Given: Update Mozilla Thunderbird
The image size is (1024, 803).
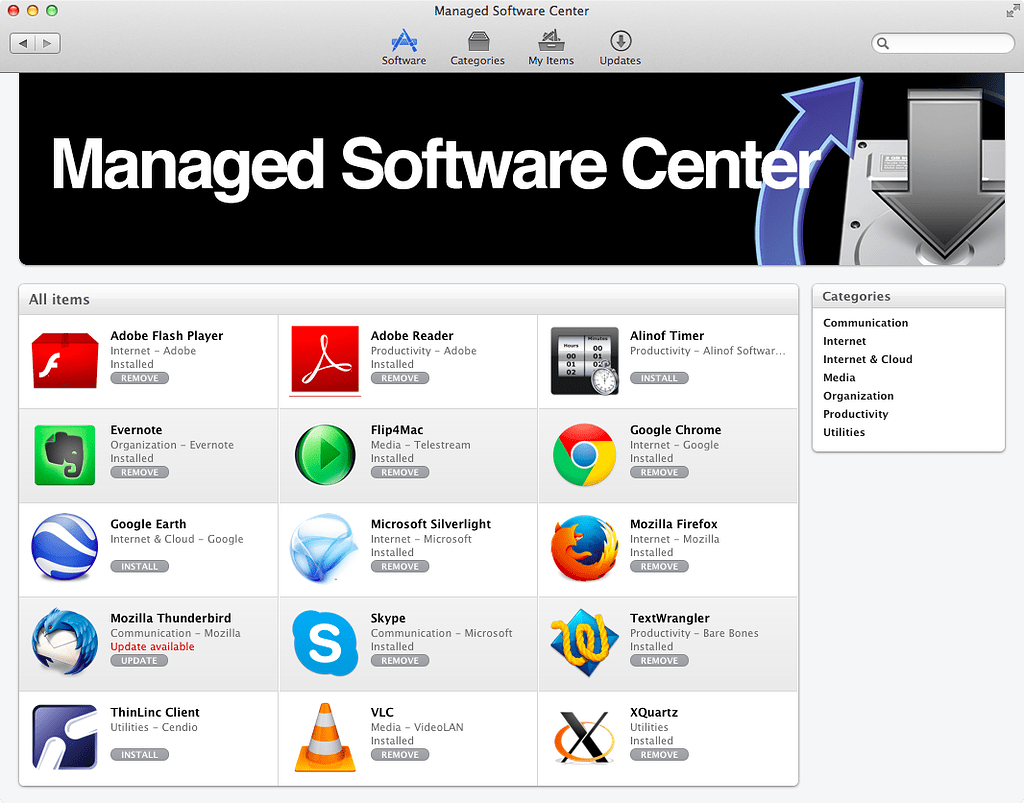Looking at the screenshot, I should click(139, 661).
